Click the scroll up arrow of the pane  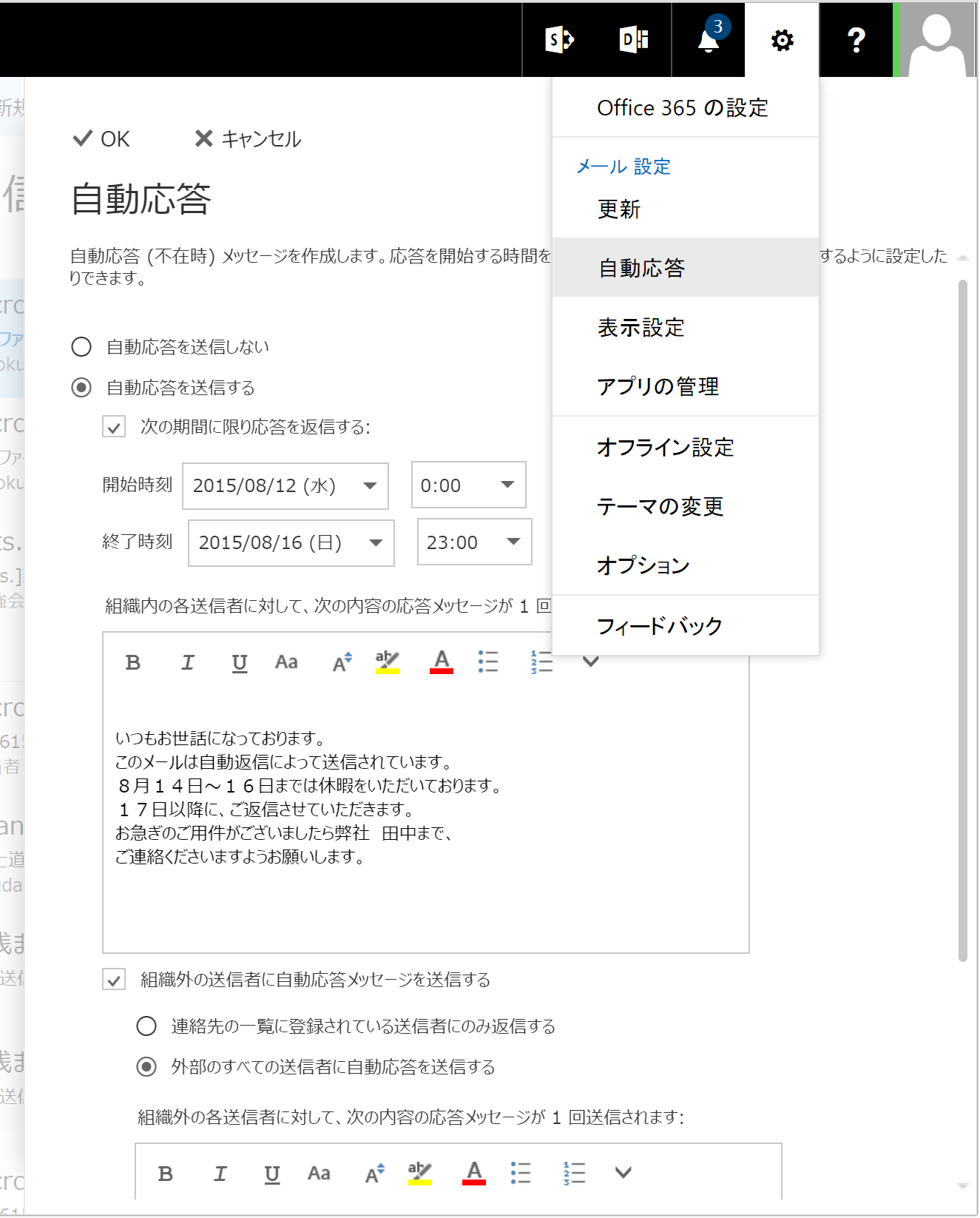point(962,258)
